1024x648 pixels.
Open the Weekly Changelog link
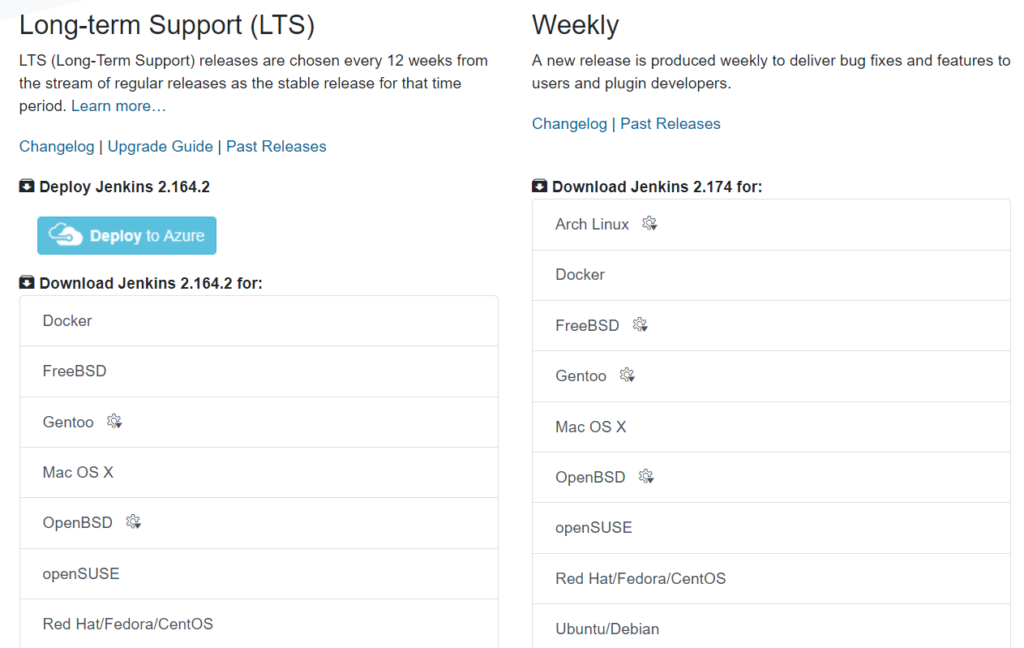tap(569, 123)
